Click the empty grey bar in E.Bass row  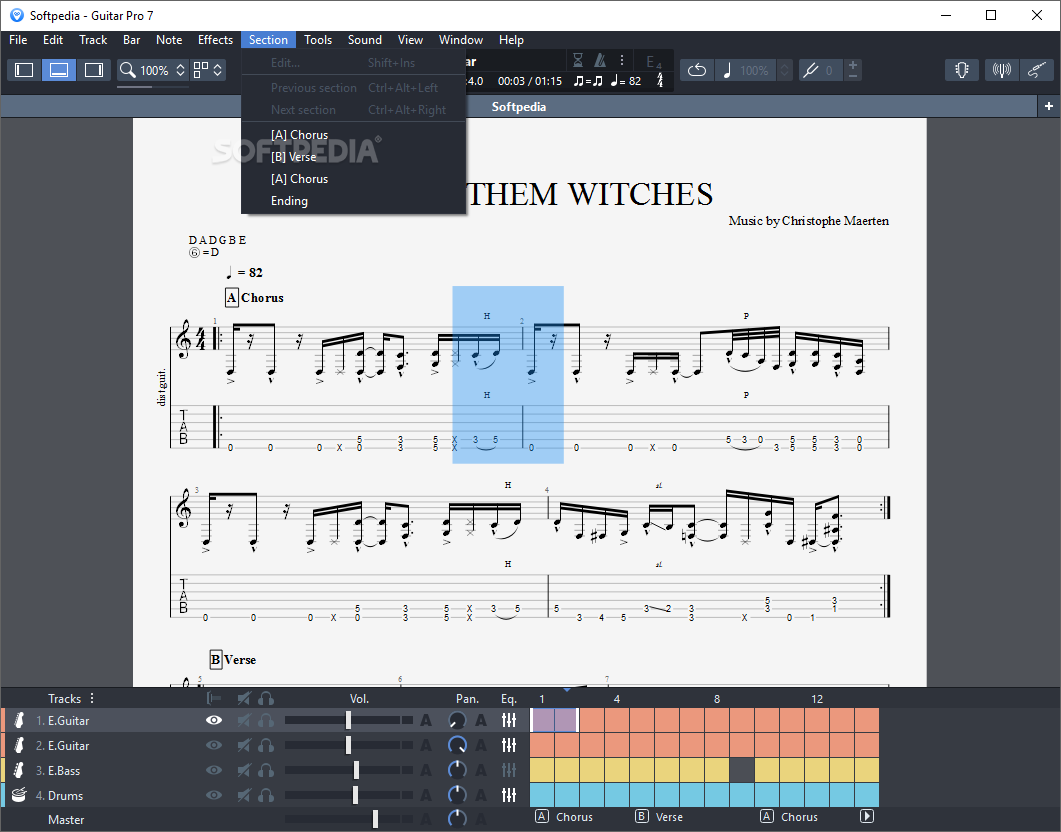coord(742,770)
